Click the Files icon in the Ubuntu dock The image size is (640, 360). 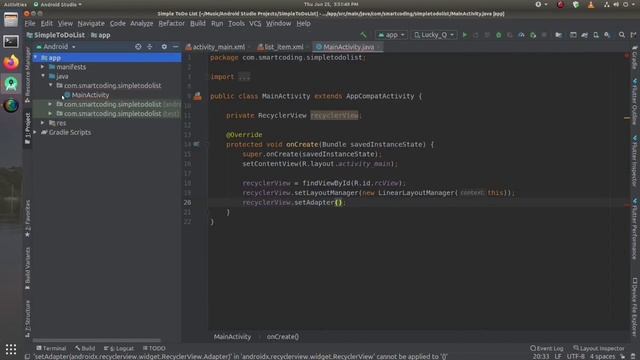pos(11,20)
